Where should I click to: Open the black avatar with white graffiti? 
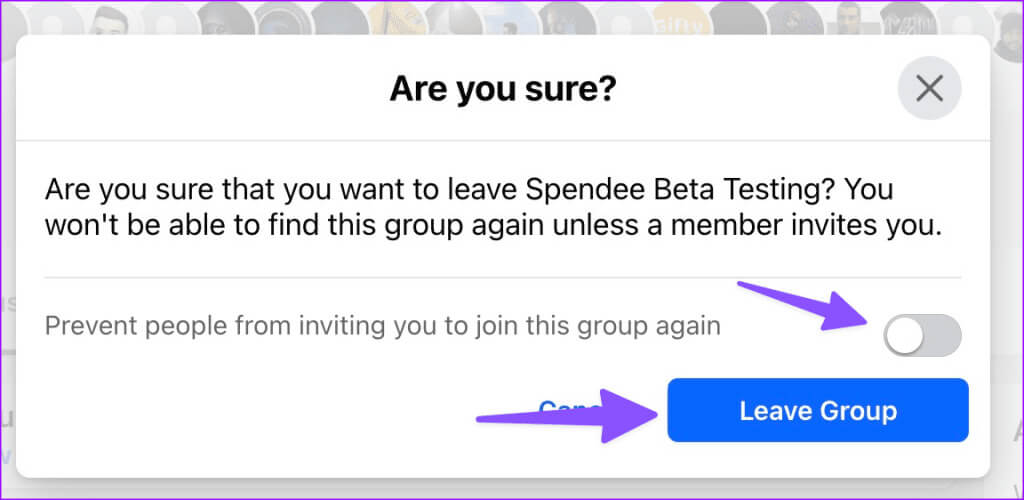[908, 18]
